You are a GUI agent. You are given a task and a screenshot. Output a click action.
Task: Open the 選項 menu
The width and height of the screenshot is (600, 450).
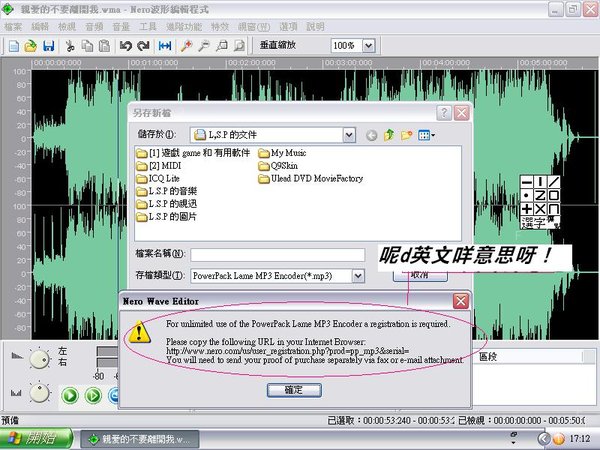point(288,27)
